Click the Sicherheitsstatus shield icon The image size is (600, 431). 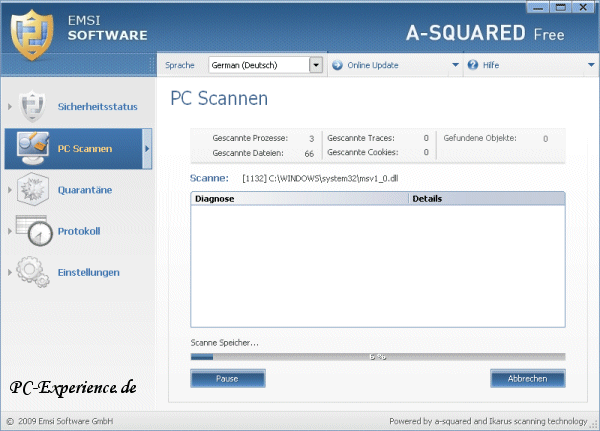click(34, 106)
